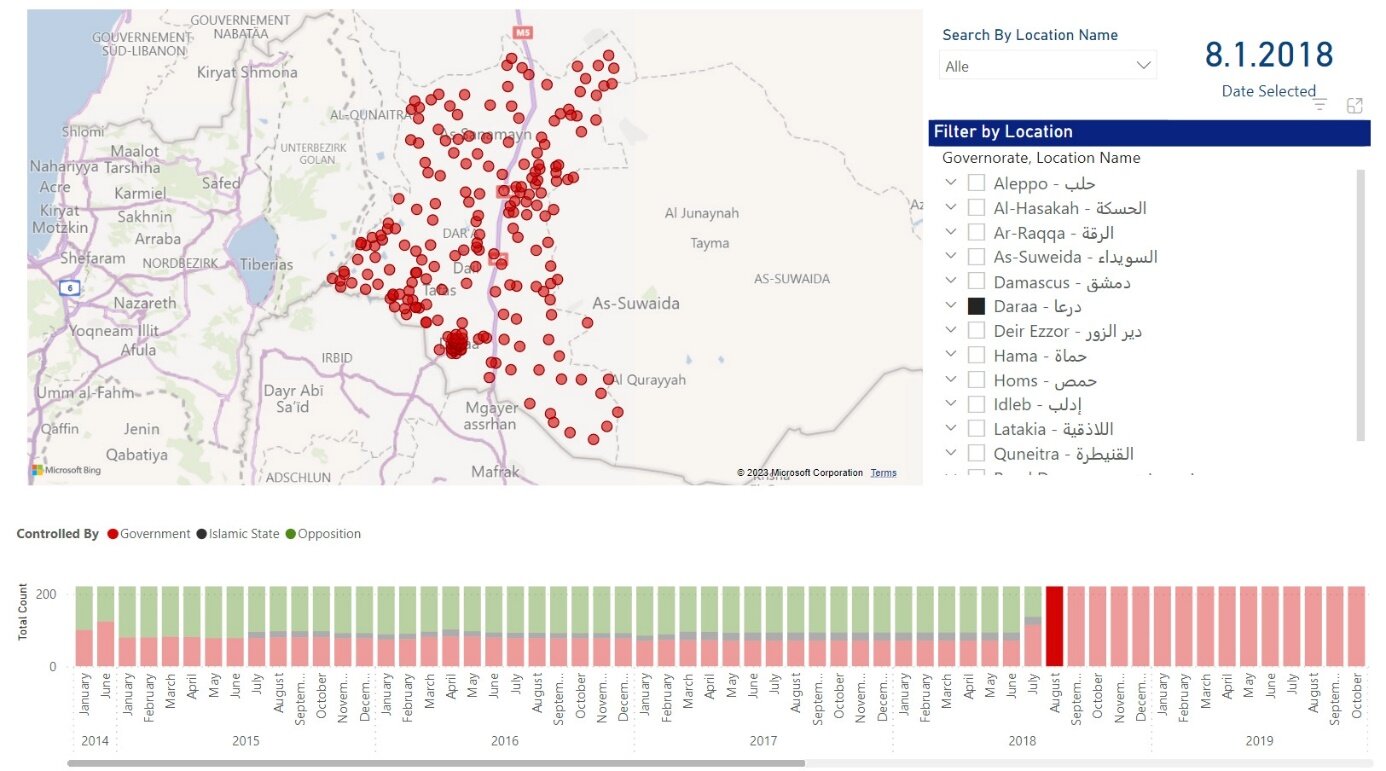Click the Islamic State legend marker
Viewport: 1386px width, 771px height.
point(201,534)
